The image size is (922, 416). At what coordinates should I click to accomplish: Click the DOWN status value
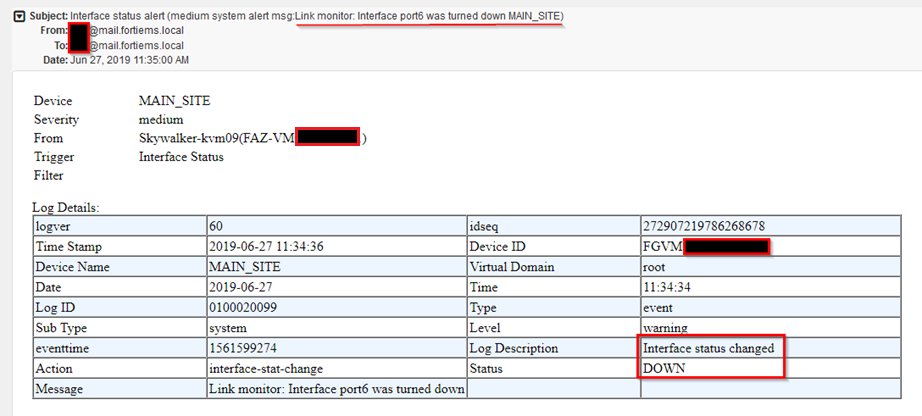pyautogui.click(x=665, y=368)
